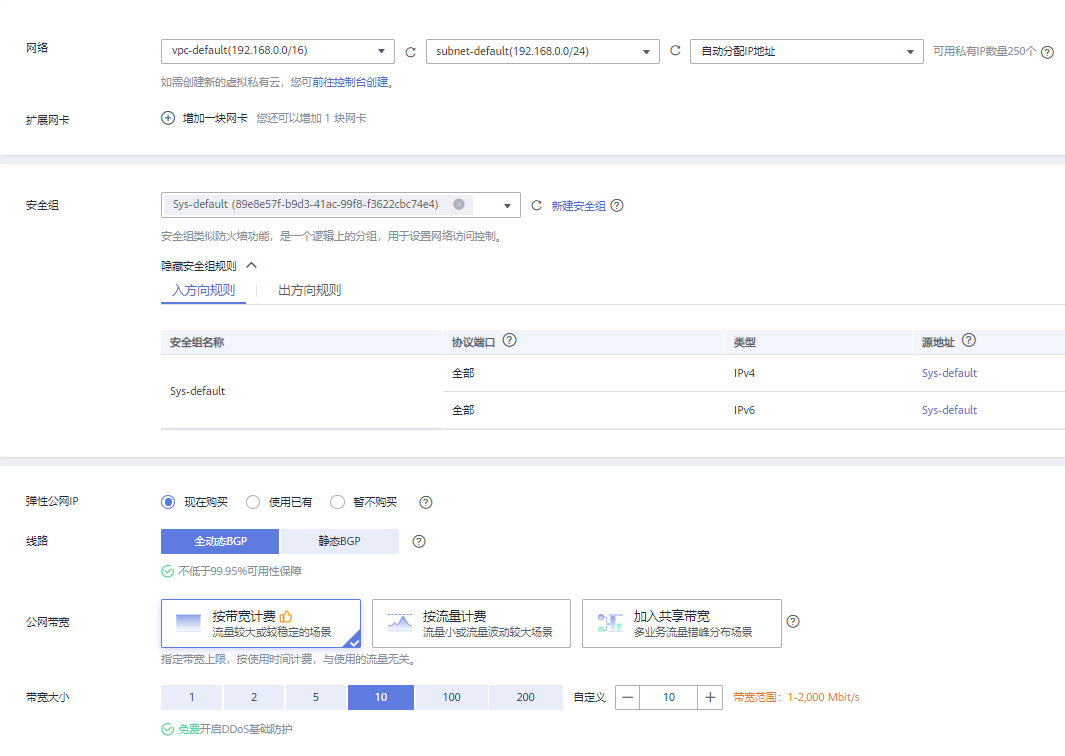Image resolution: width=1065 pixels, height=756 pixels.
Task: Open help icon for 源地址 column
Action: tap(969, 340)
